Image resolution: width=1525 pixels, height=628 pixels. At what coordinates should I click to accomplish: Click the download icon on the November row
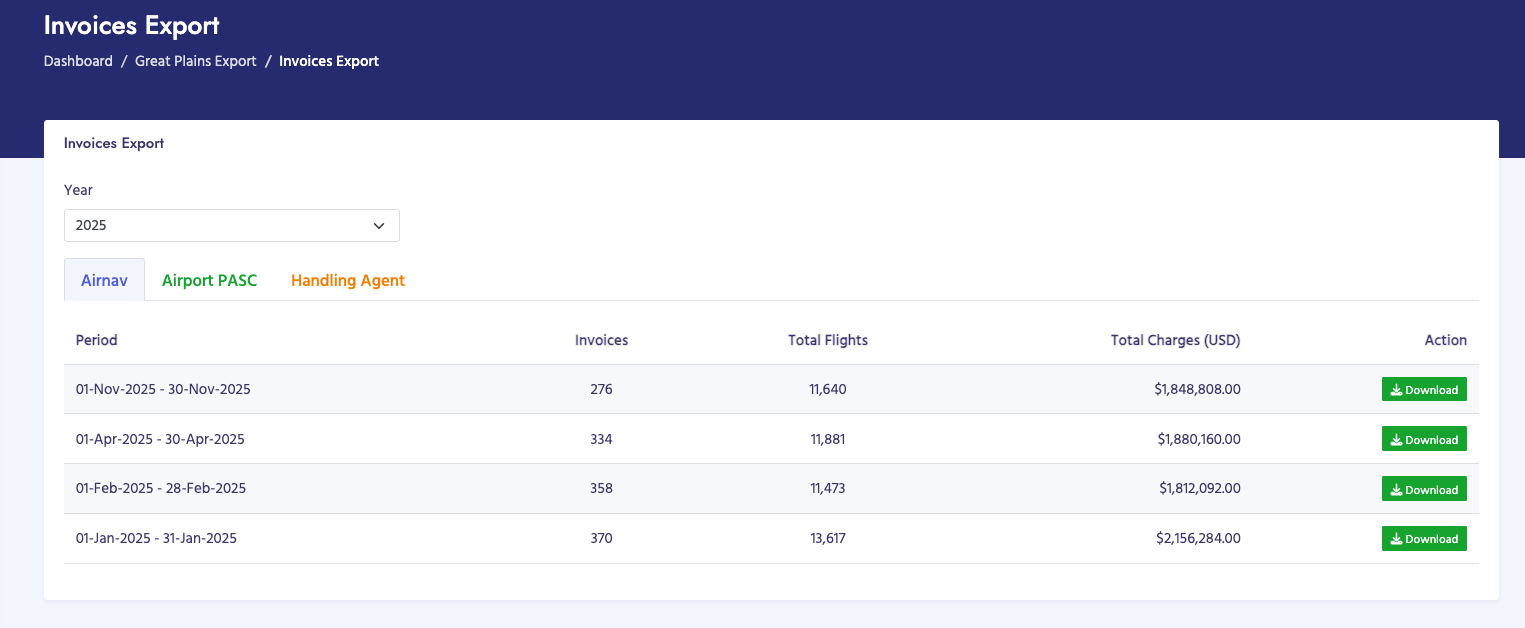[x=1396, y=389]
